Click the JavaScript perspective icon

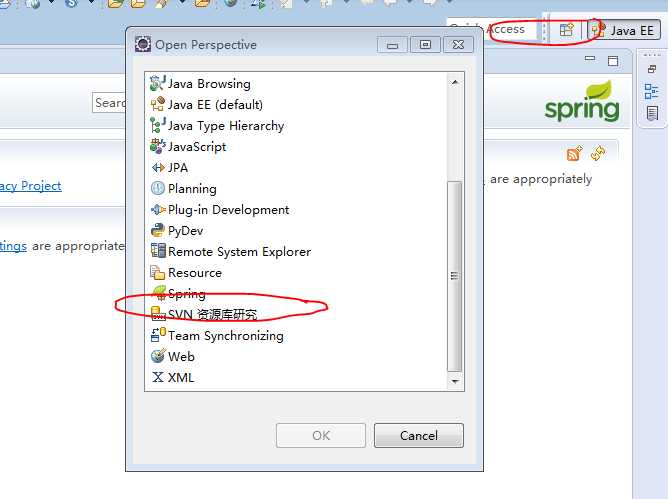tap(157, 146)
